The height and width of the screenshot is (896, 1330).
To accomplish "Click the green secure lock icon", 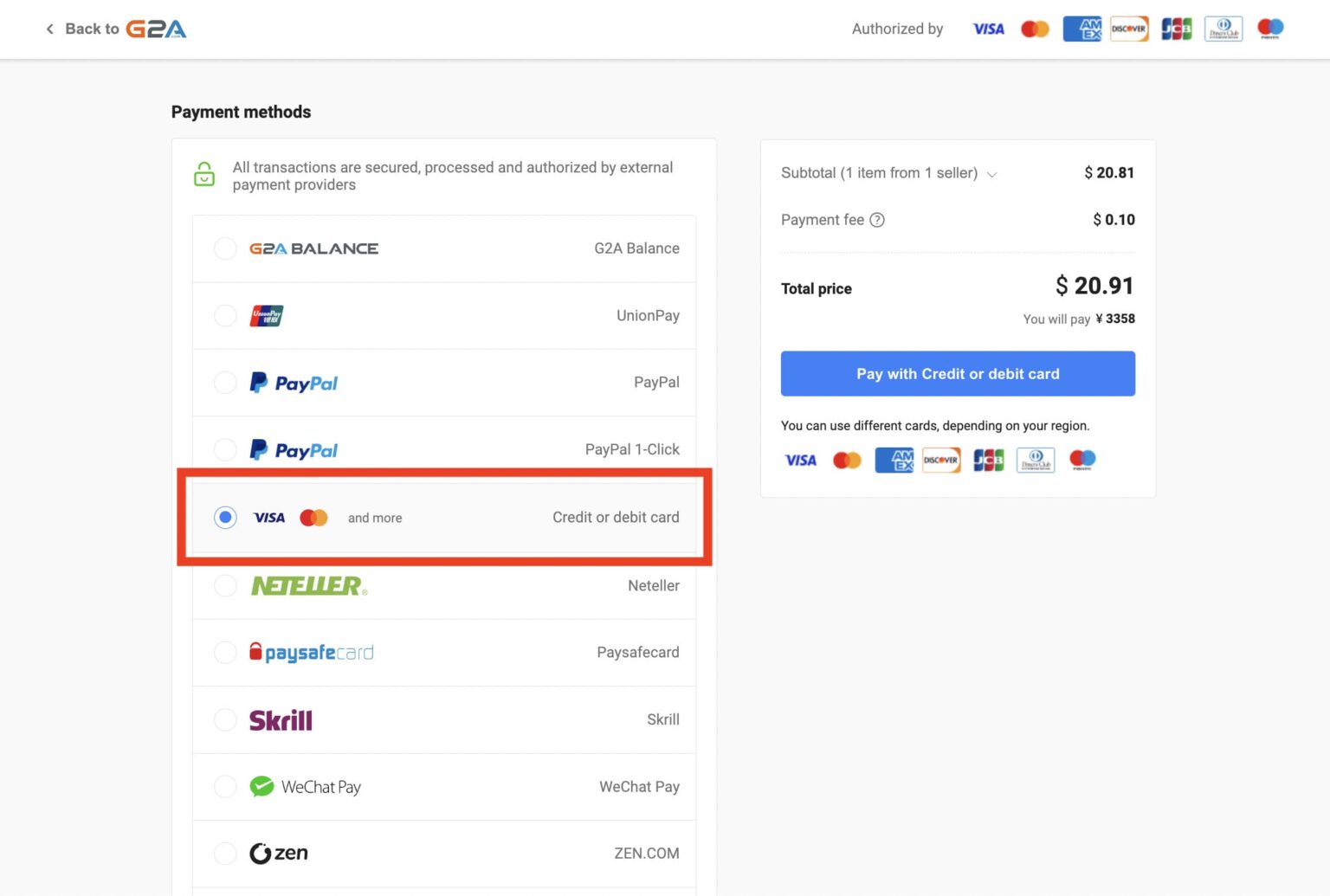I will click(204, 175).
